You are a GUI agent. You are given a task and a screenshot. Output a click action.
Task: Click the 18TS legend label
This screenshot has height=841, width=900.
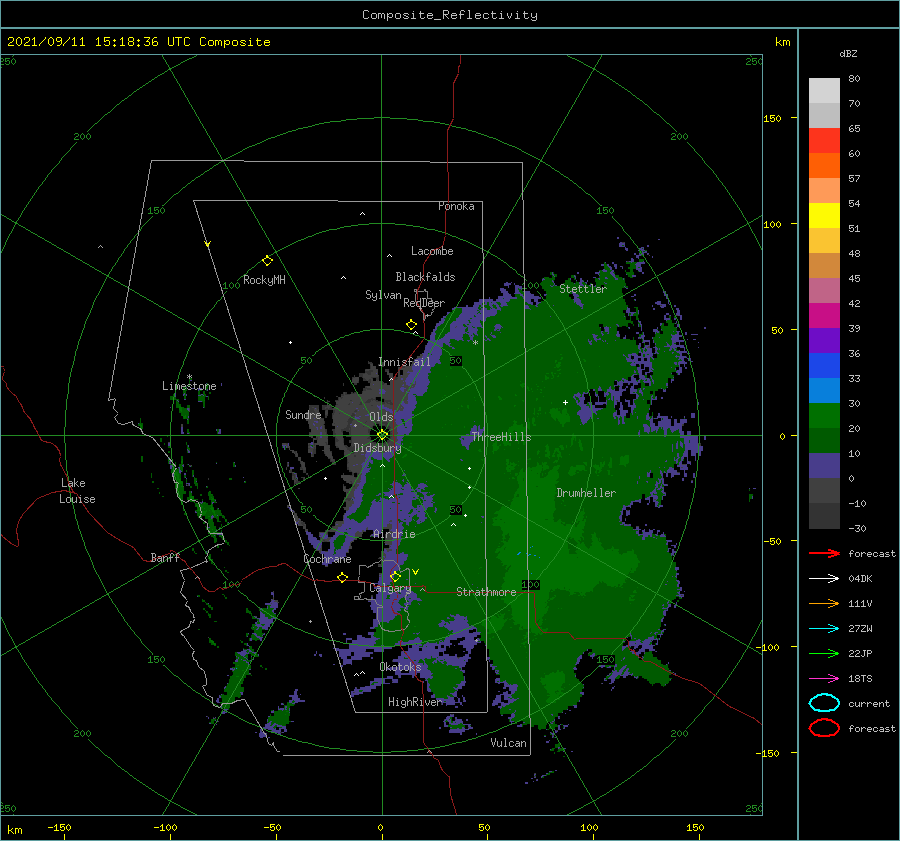pos(860,679)
